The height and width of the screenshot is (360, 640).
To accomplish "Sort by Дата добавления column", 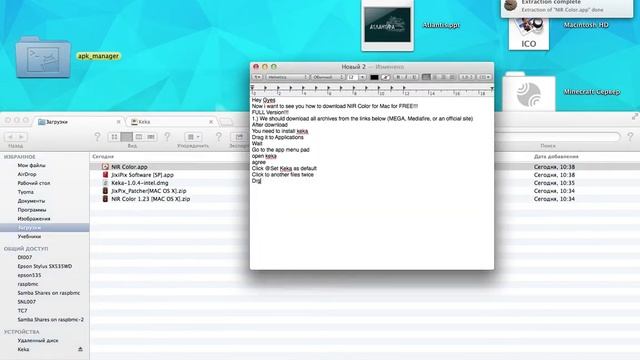I will tap(556, 157).
